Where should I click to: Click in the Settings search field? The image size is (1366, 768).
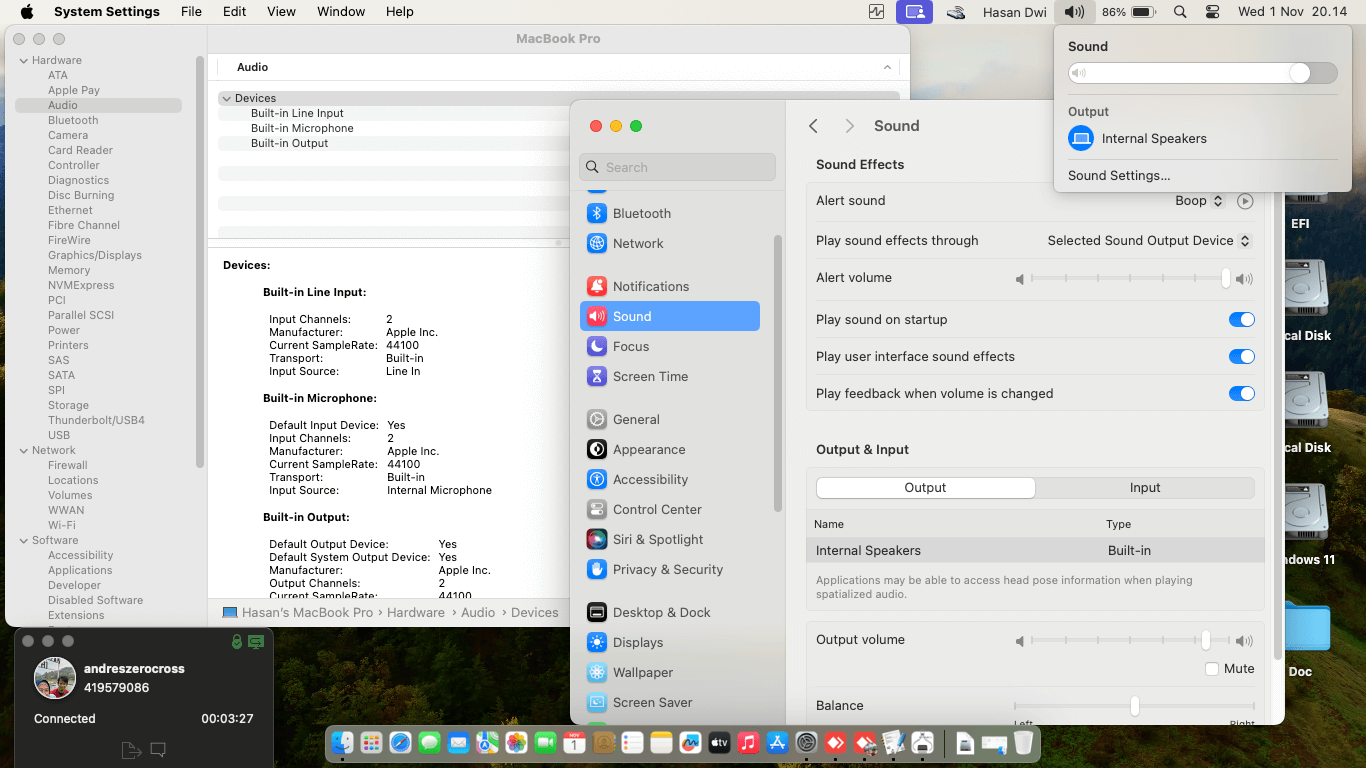(677, 167)
